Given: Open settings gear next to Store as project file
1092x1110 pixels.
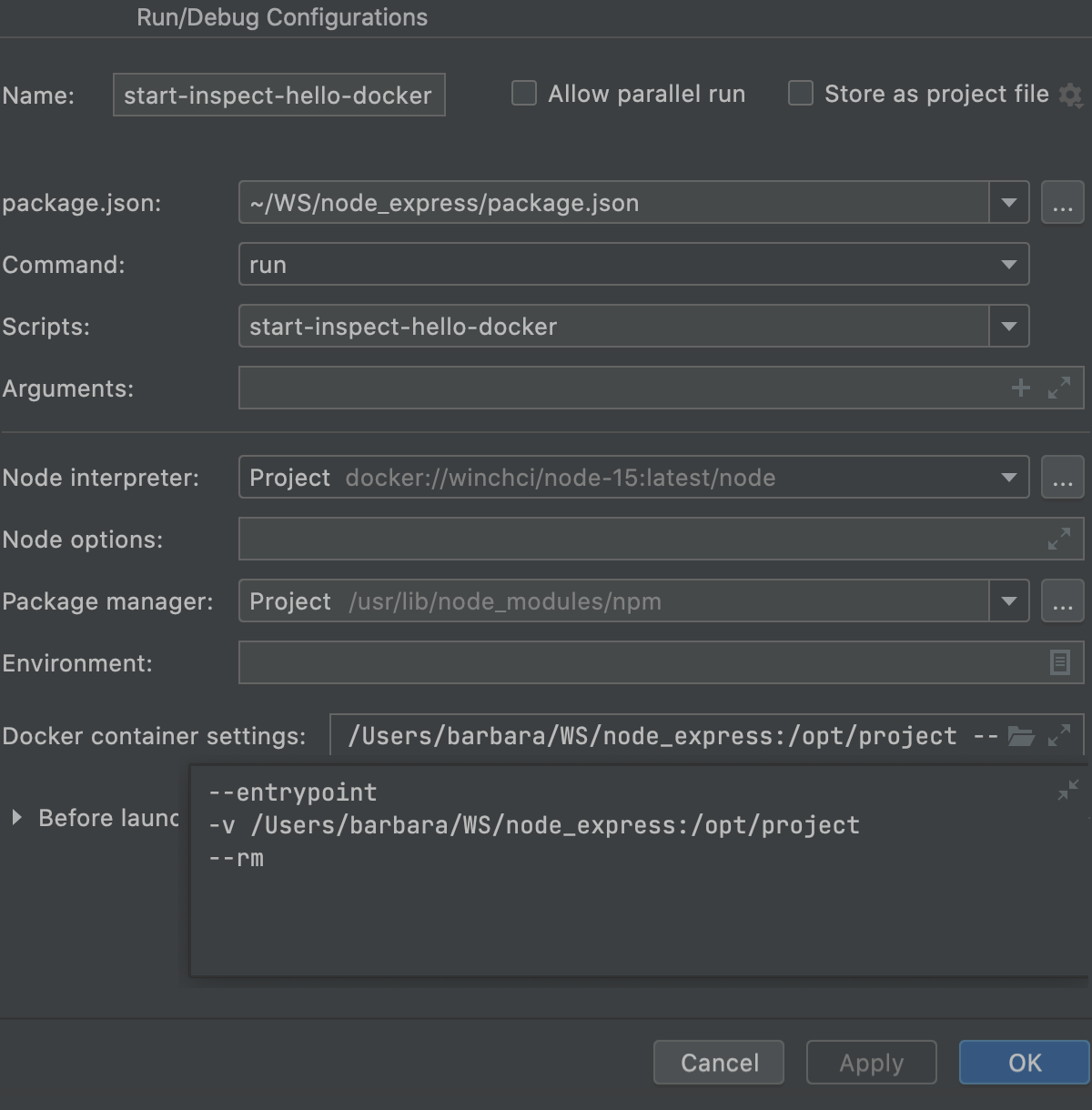Looking at the screenshot, I should [1071, 94].
